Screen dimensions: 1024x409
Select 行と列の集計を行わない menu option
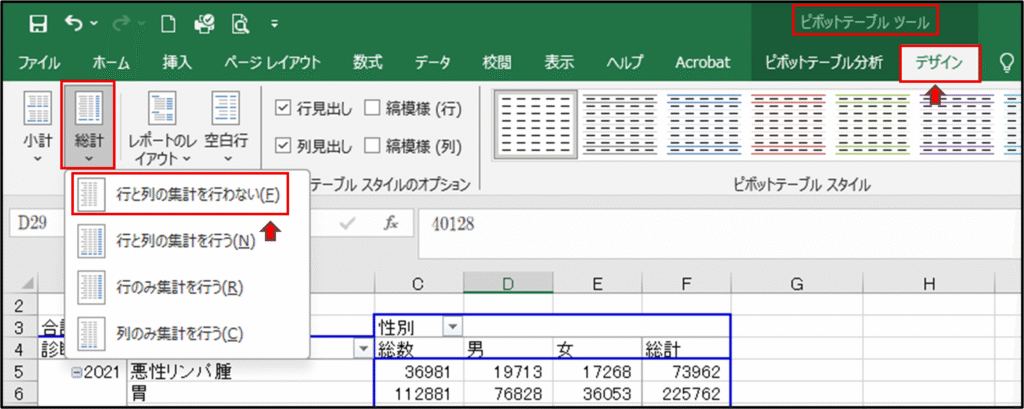[x=181, y=194]
